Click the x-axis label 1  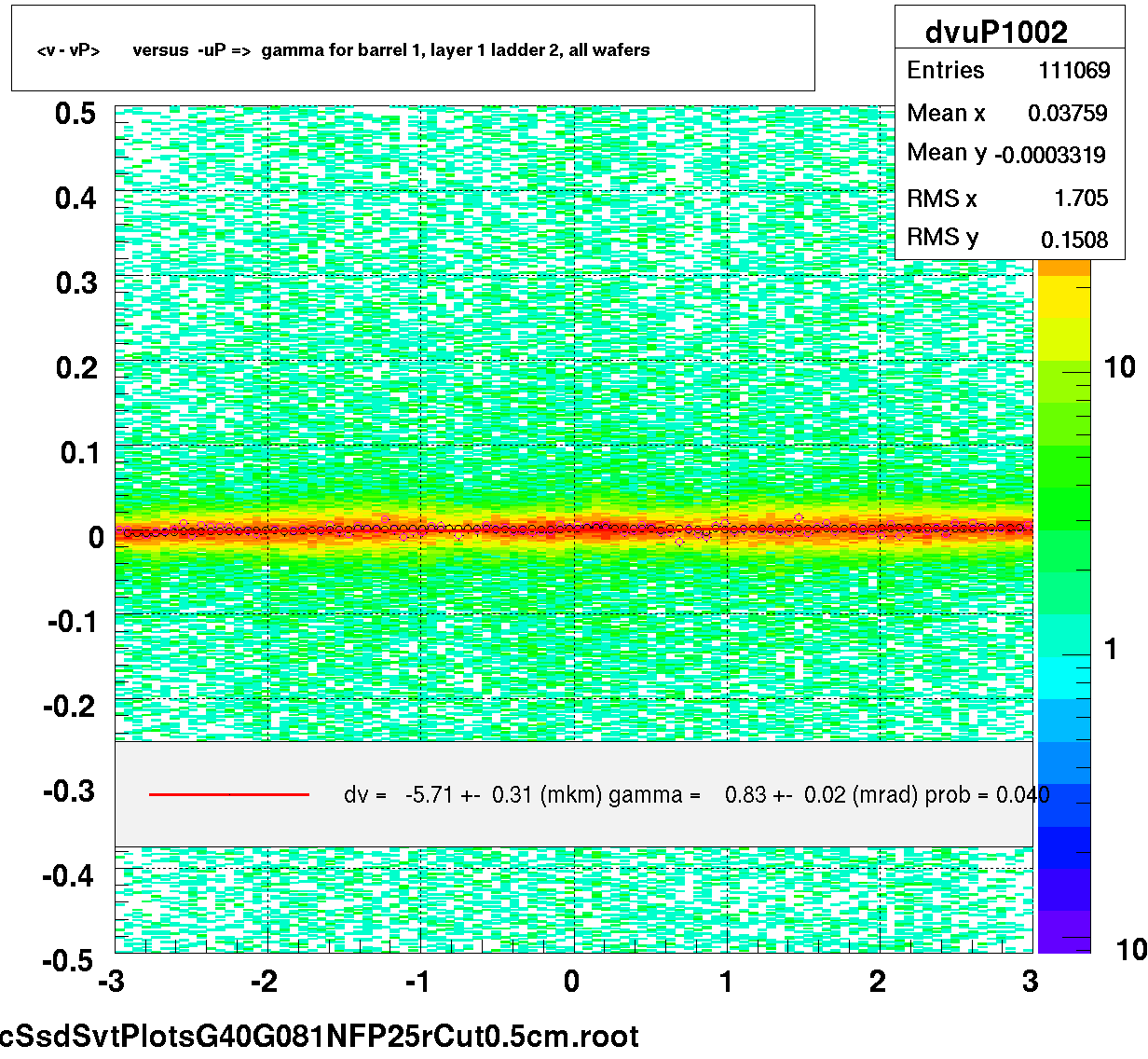click(x=726, y=982)
